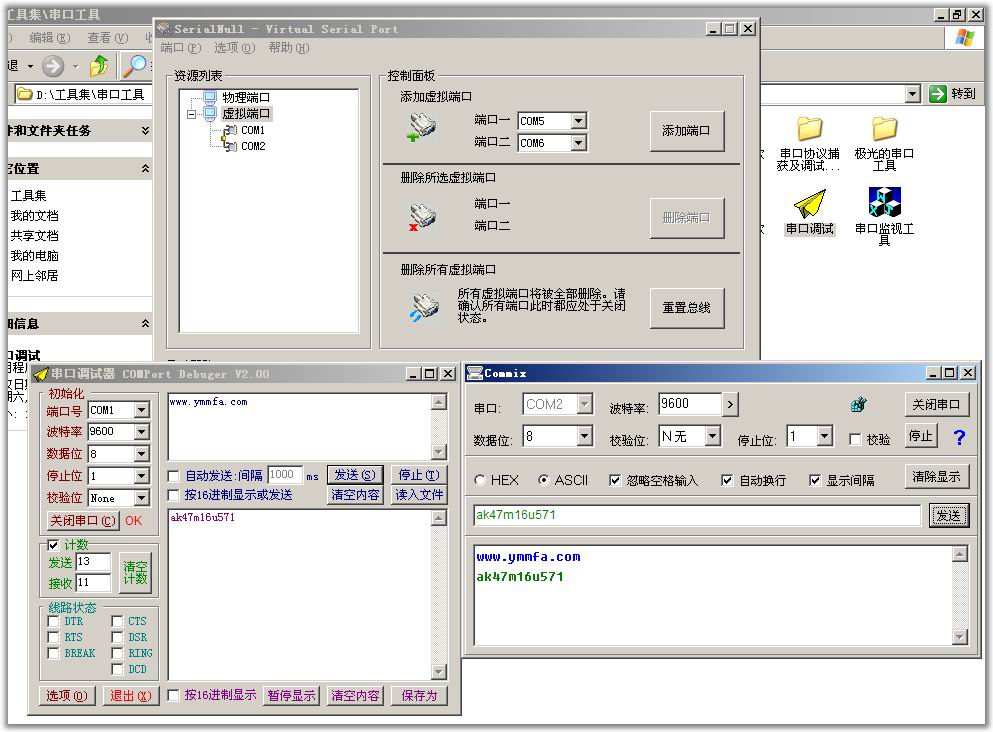Image resolution: width=993 pixels, height=732 pixels.
Task: Click the 清除显示 button in Commix
Action: (x=937, y=477)
